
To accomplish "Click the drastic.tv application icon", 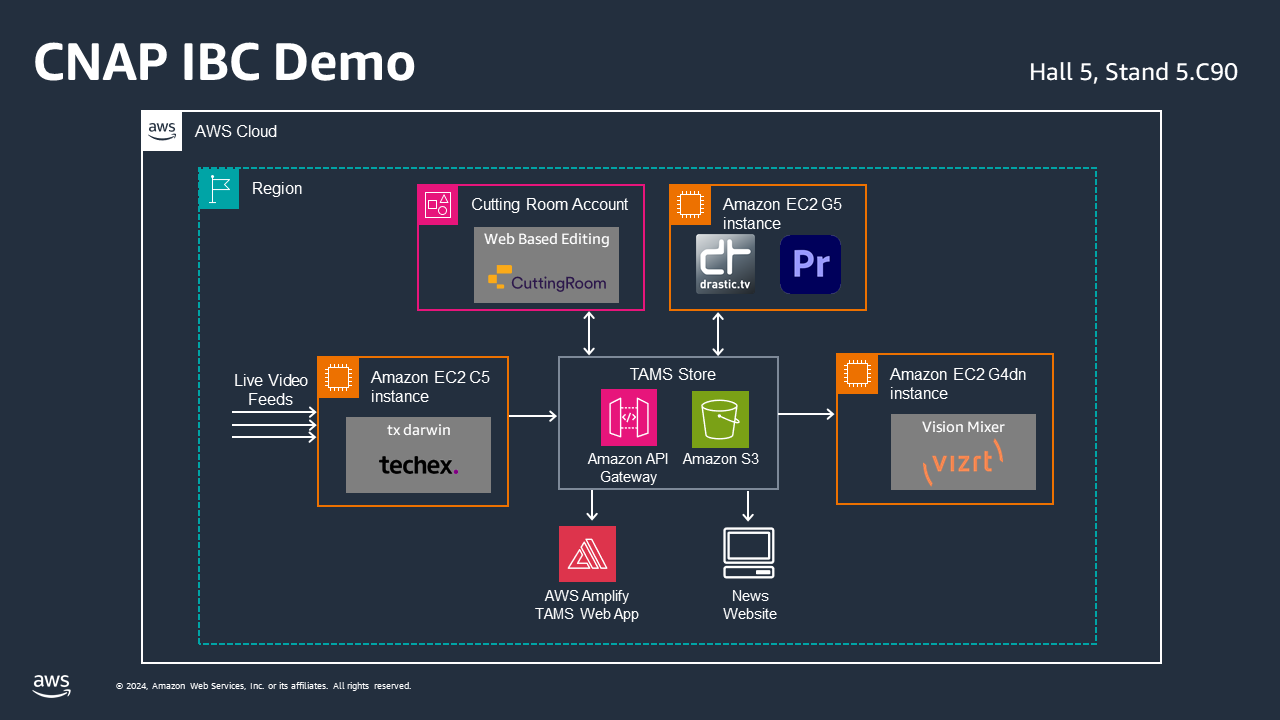I will click(725, 264).
